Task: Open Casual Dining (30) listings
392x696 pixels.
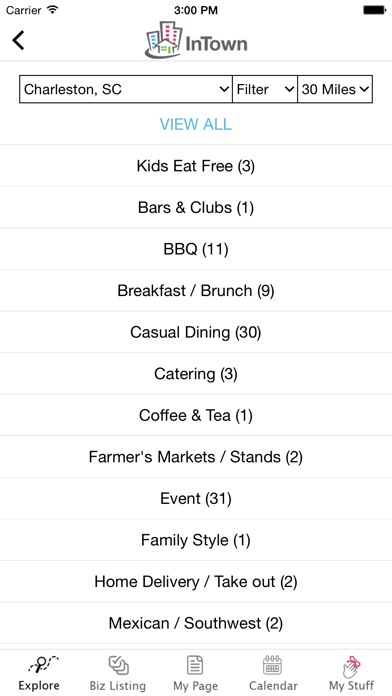Action: click(x=196, y=332)
